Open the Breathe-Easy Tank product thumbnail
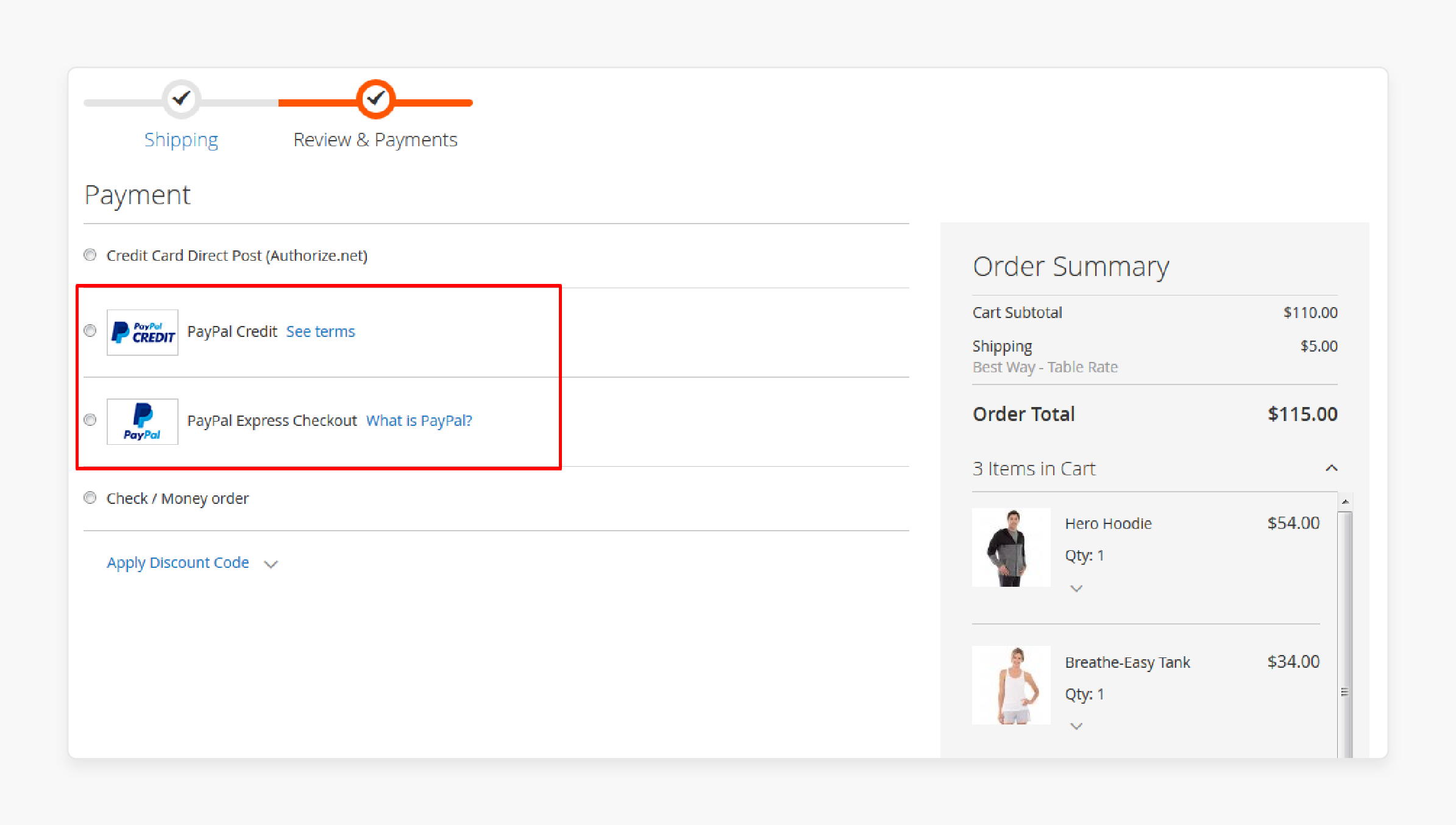This screenshot has height=825, width=1456. click(1012, 685)
